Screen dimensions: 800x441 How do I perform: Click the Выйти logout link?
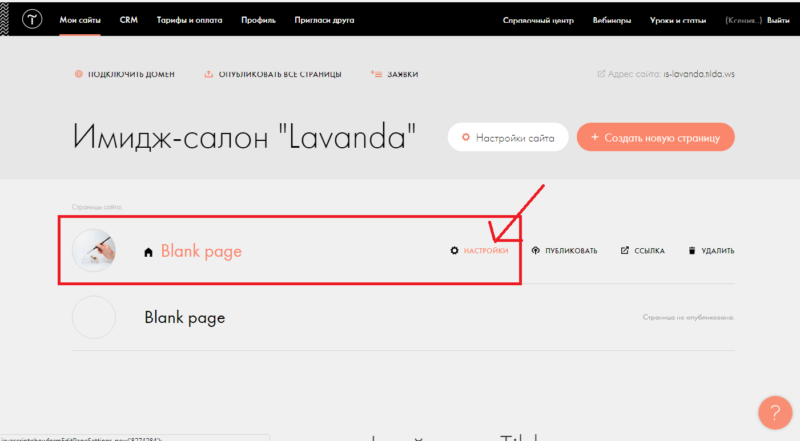pyautogui.click(x=778, y=20)
